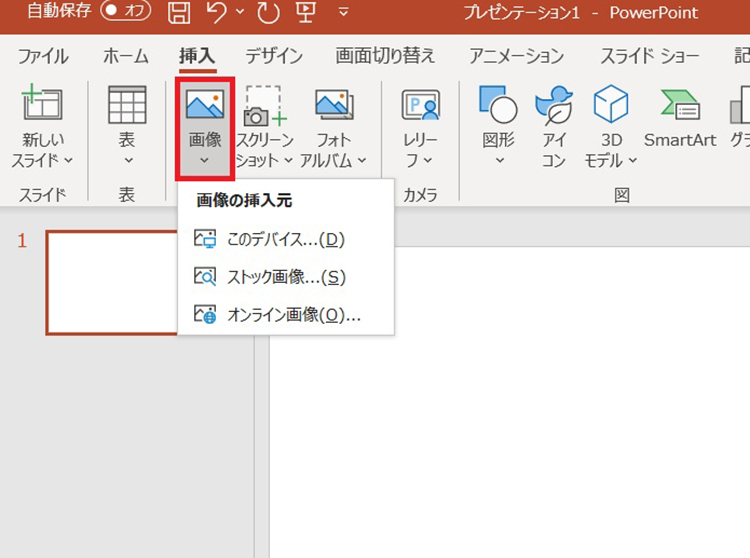The image size is (750, 558).
Task: Select the 挿入 (Insert) tab
Action: click(197, 56)
